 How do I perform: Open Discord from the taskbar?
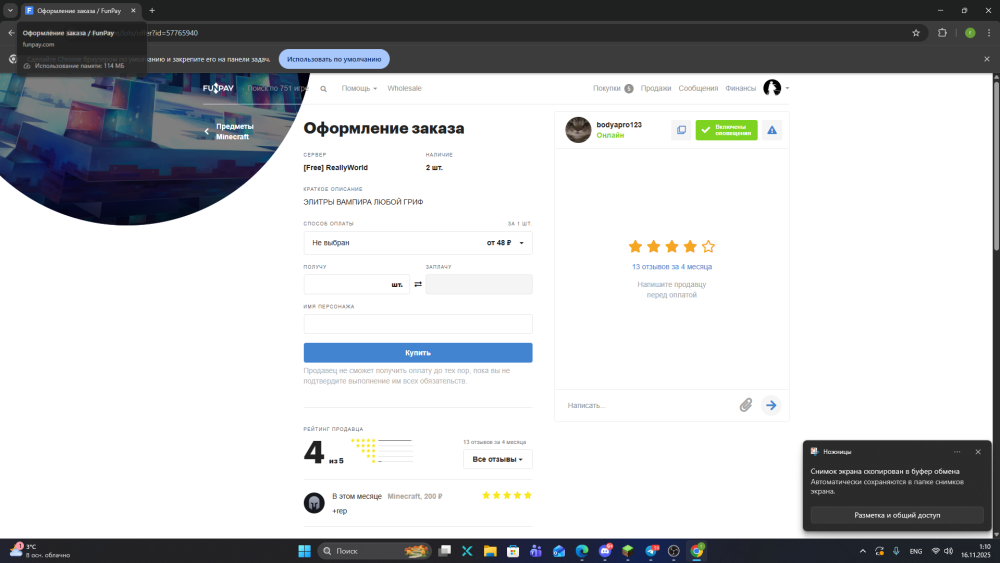tap(605, 551)
